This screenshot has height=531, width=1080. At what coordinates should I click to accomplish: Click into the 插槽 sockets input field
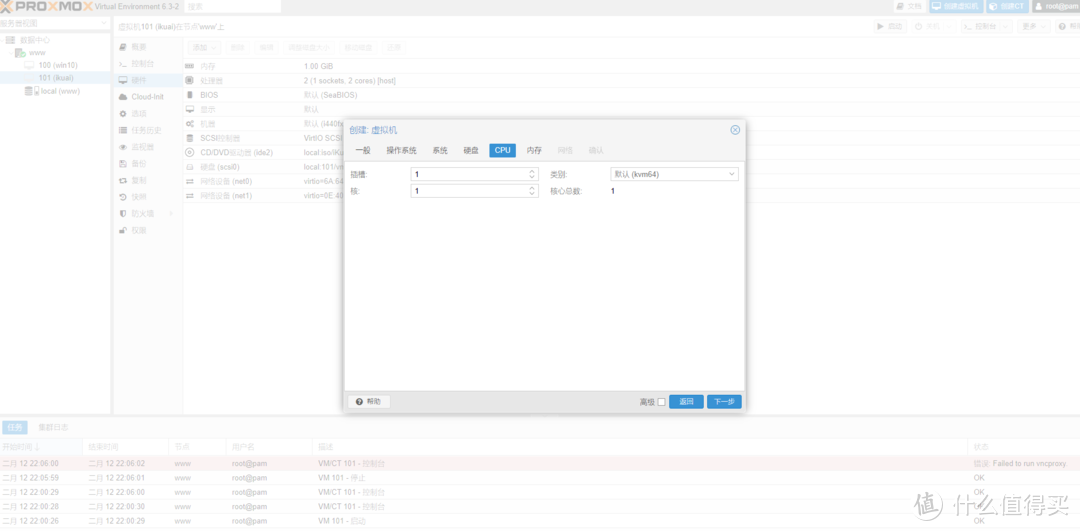(x=468, y=174)
